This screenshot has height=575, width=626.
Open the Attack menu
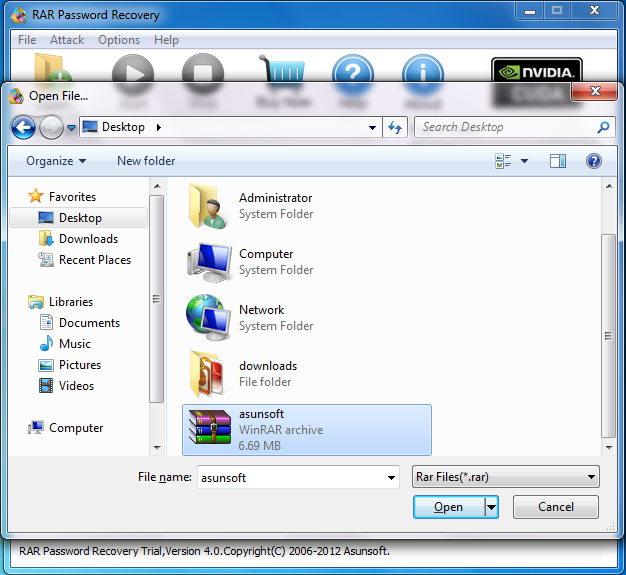[x=67, y=40]
